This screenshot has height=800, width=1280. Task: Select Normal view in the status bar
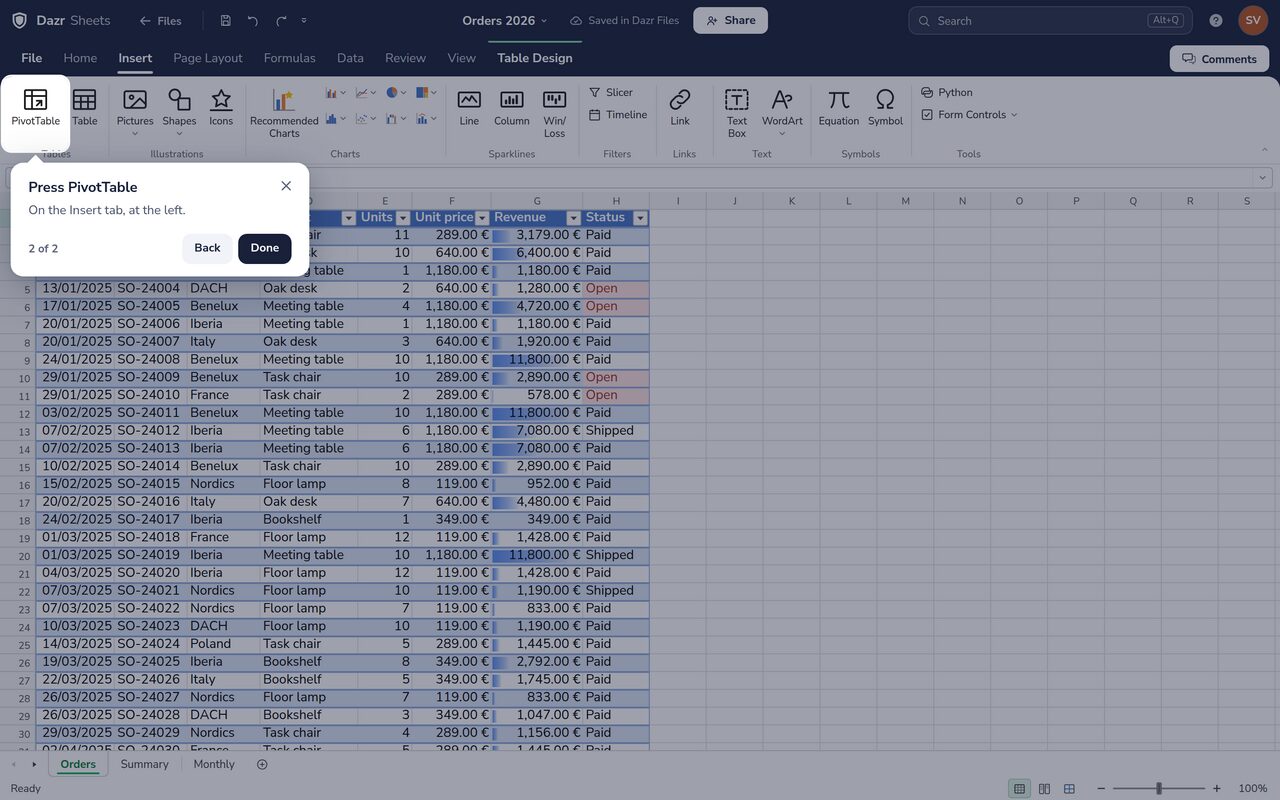(1019, 789)
